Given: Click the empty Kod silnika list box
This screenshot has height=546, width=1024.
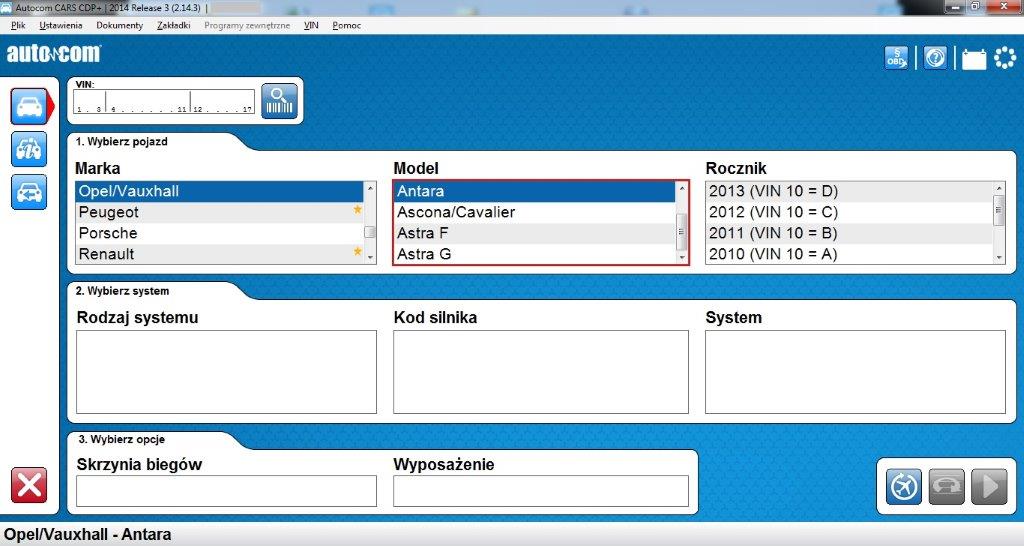Looking at the screenshot, I should [x=541, y=372].
